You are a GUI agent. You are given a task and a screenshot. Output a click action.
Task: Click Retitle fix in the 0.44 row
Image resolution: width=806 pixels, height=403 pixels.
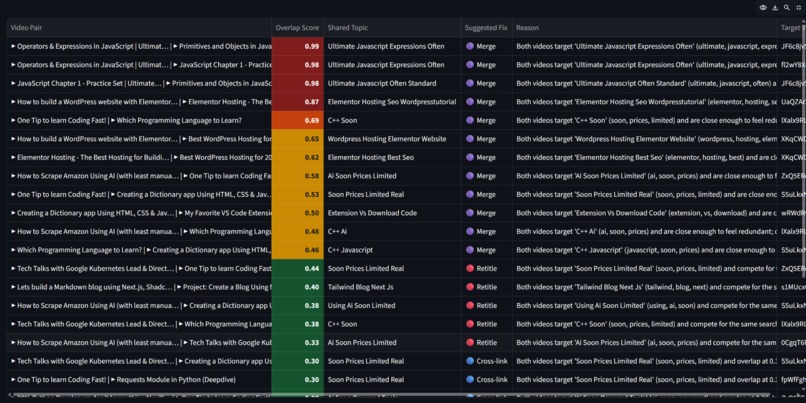(486, 268)
